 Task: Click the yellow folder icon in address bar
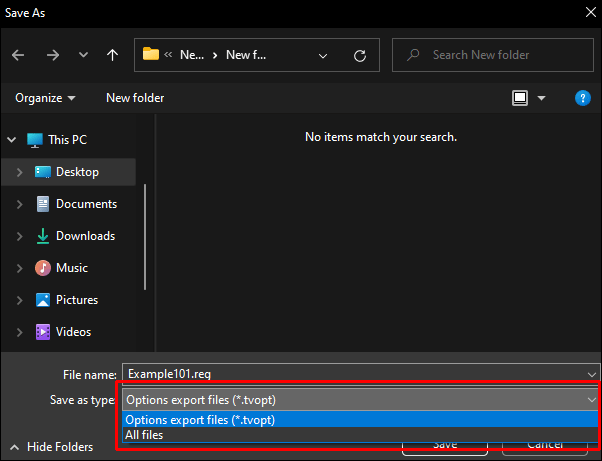coord(151,54)
